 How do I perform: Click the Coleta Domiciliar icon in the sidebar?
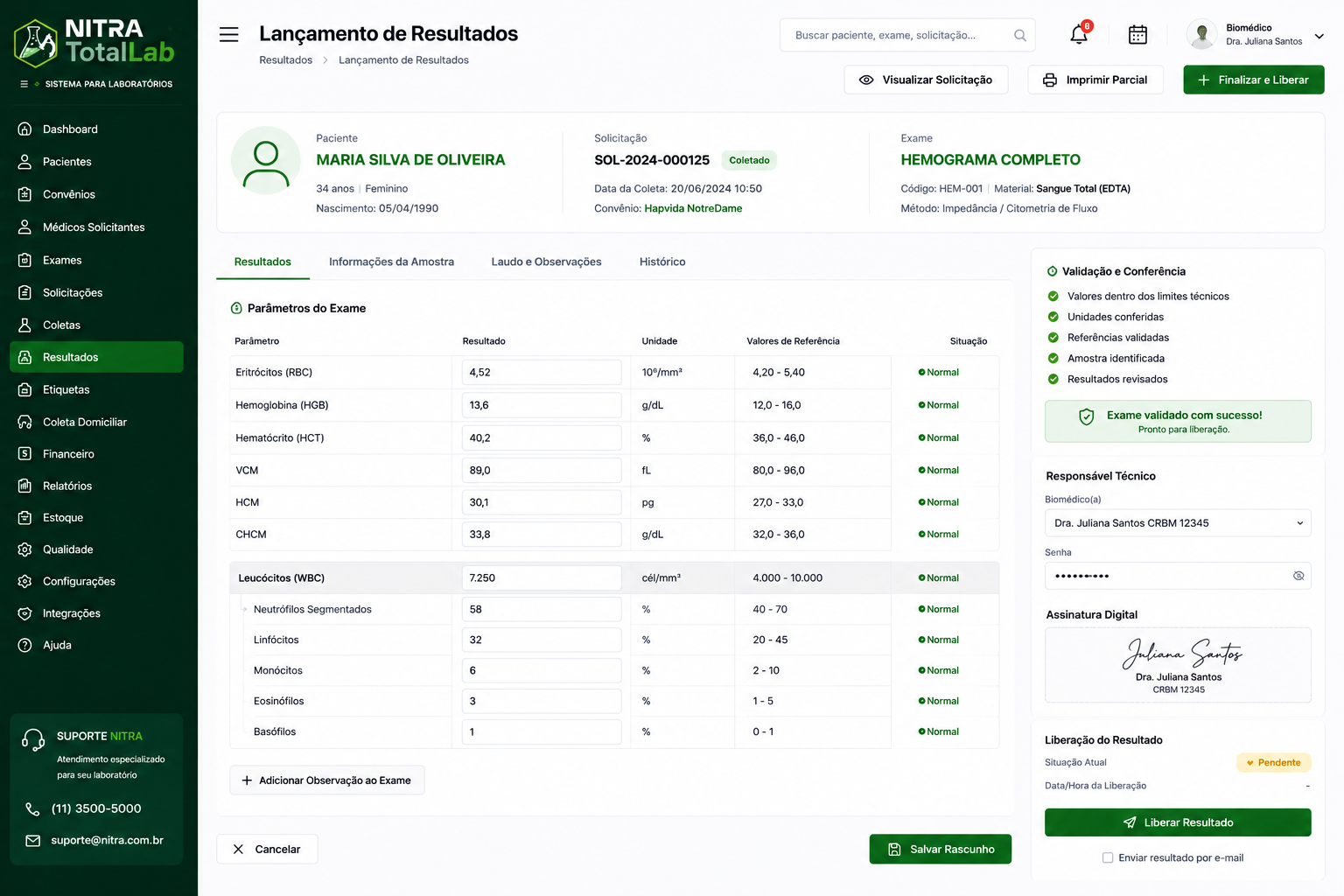25,422
